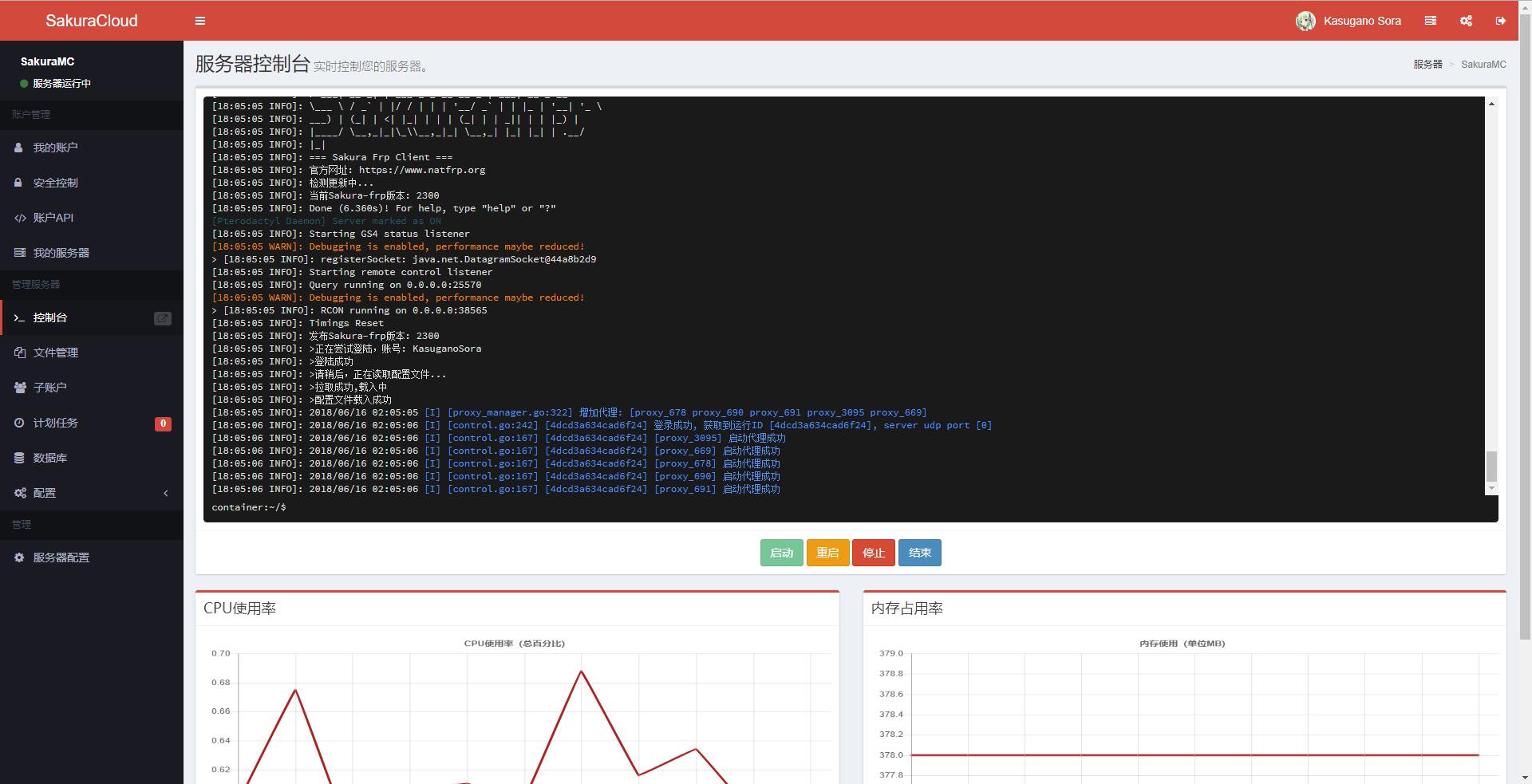The height and width of the screenshot is (784, 1532).
Task: Click the 服务器 breadcrumb link
Action: 1427,65
